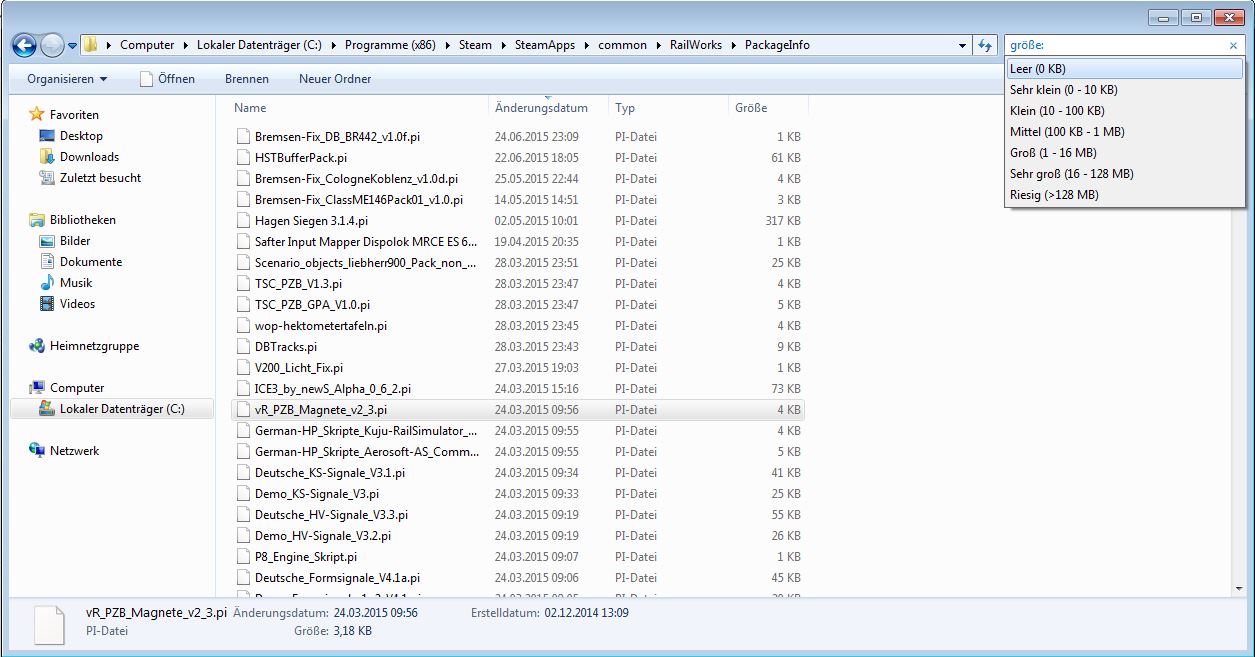Screen dimensions: 1255x657
Task: Select file icon of HSTBufferPack.pi
Action: [x=243, y=158]
